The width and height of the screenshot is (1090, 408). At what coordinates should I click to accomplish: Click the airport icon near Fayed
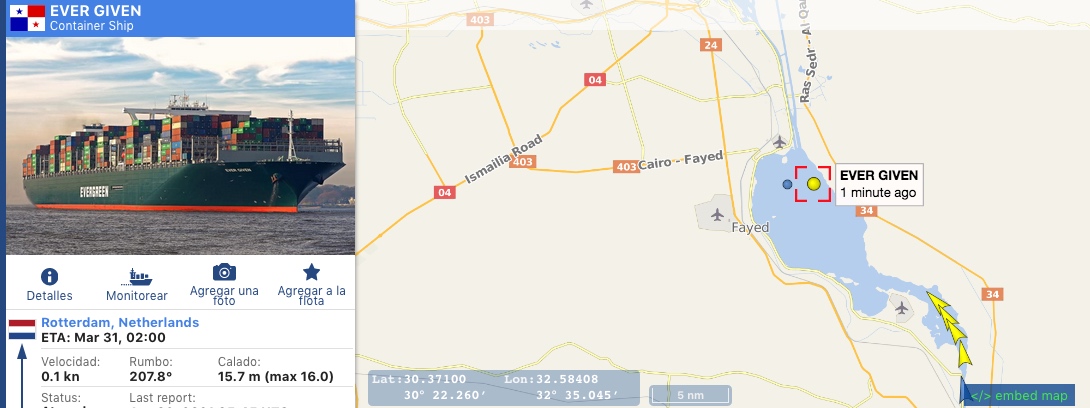pyautogui.click(x=717, y=215)
